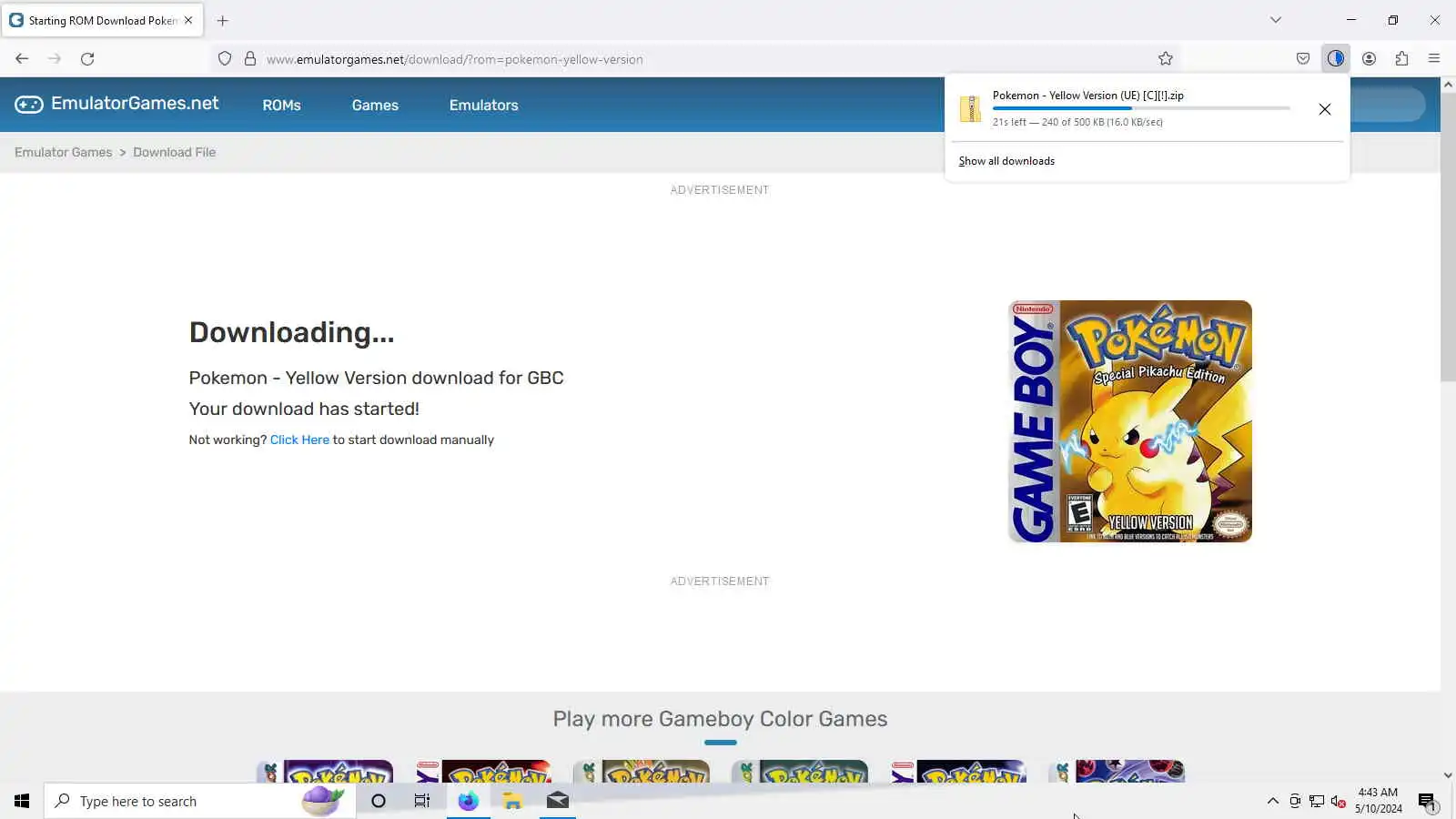Screen dimensions: 1456x819
Task: Reload the current page
Action: point(87,59)
